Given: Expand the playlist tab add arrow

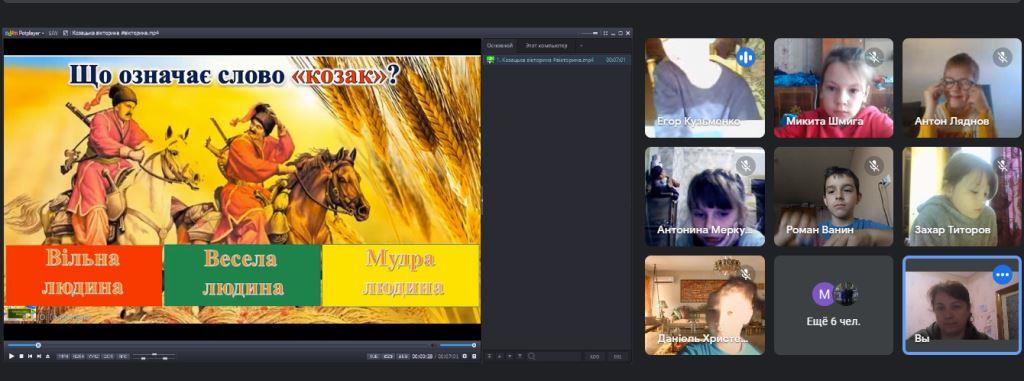Looking at the screenshot, I should [x=581, y=46].
